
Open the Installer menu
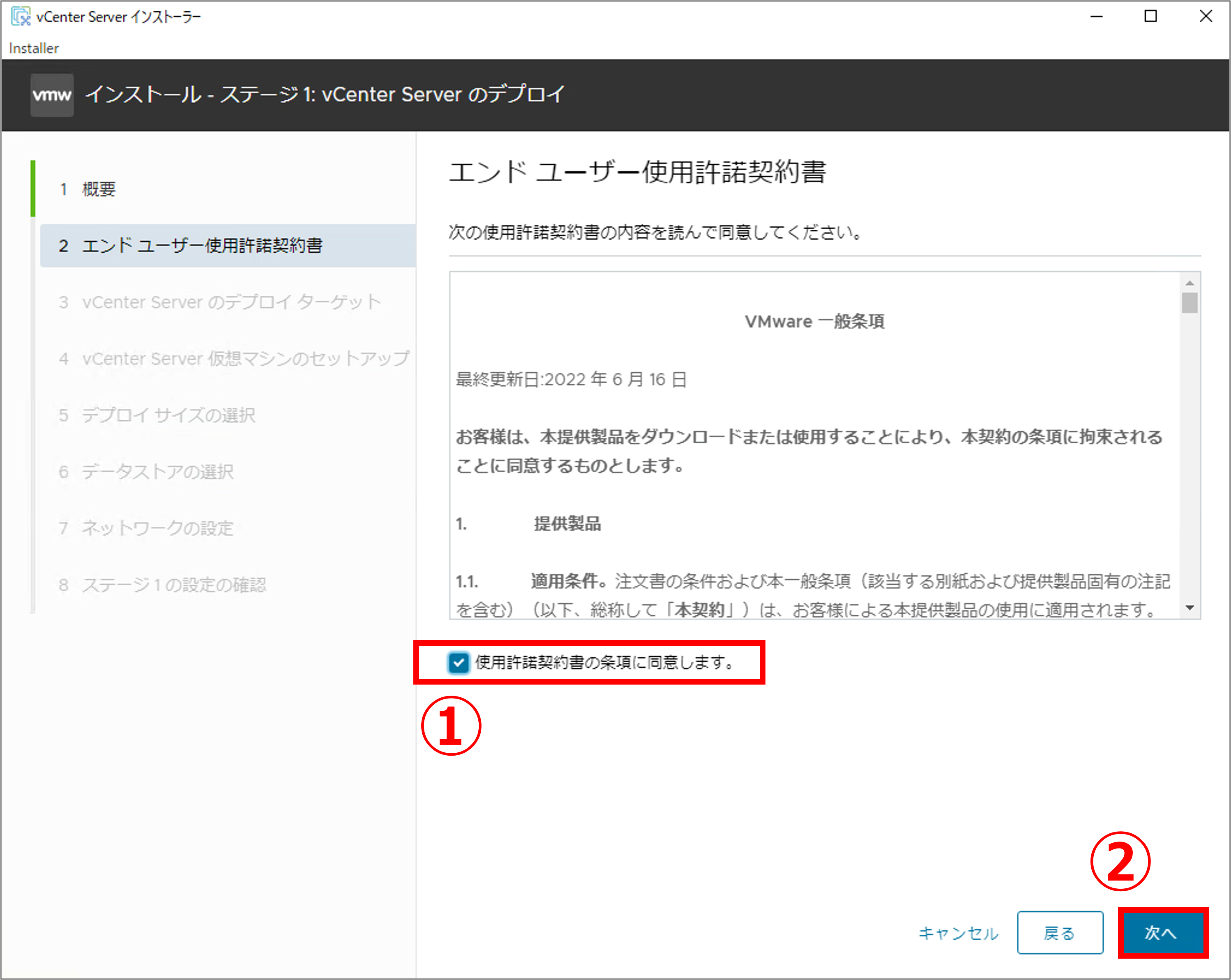click(x=34, y=48)
